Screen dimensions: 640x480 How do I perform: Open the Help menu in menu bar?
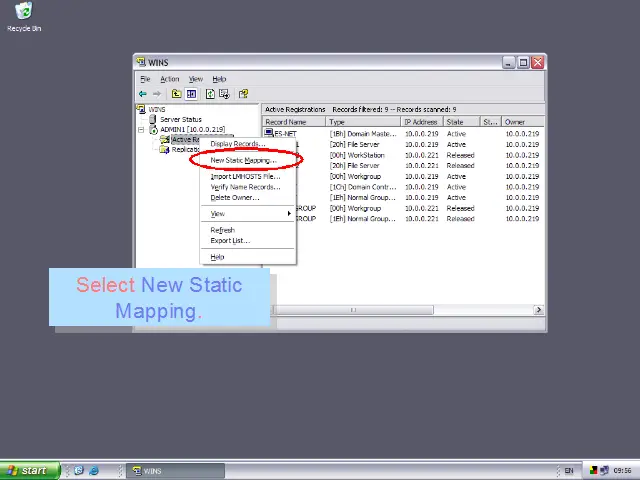219,79
